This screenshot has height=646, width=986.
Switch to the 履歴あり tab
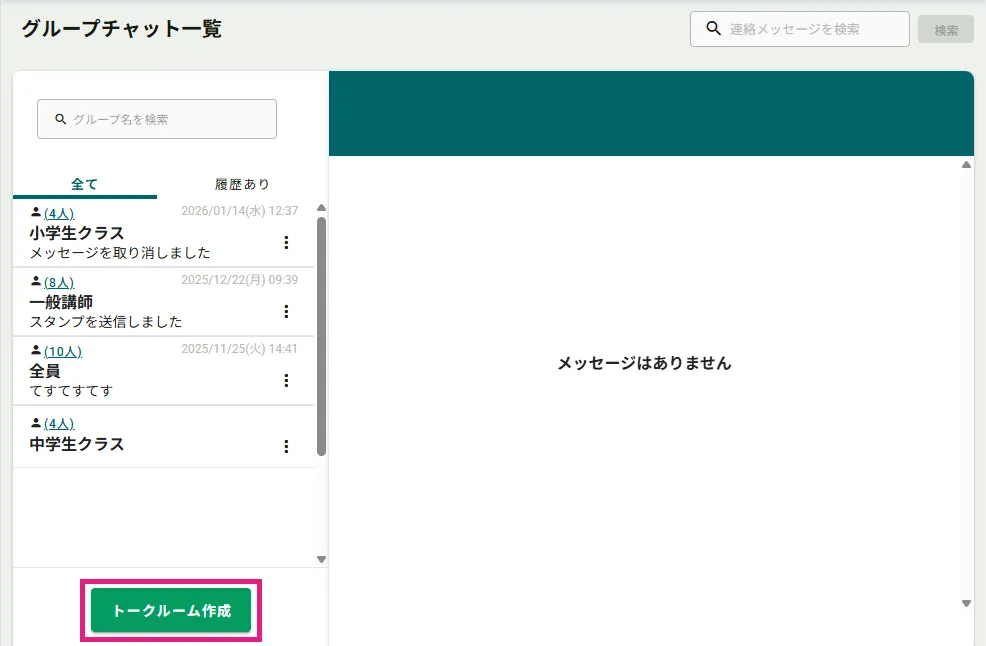(x=242, y=184)
